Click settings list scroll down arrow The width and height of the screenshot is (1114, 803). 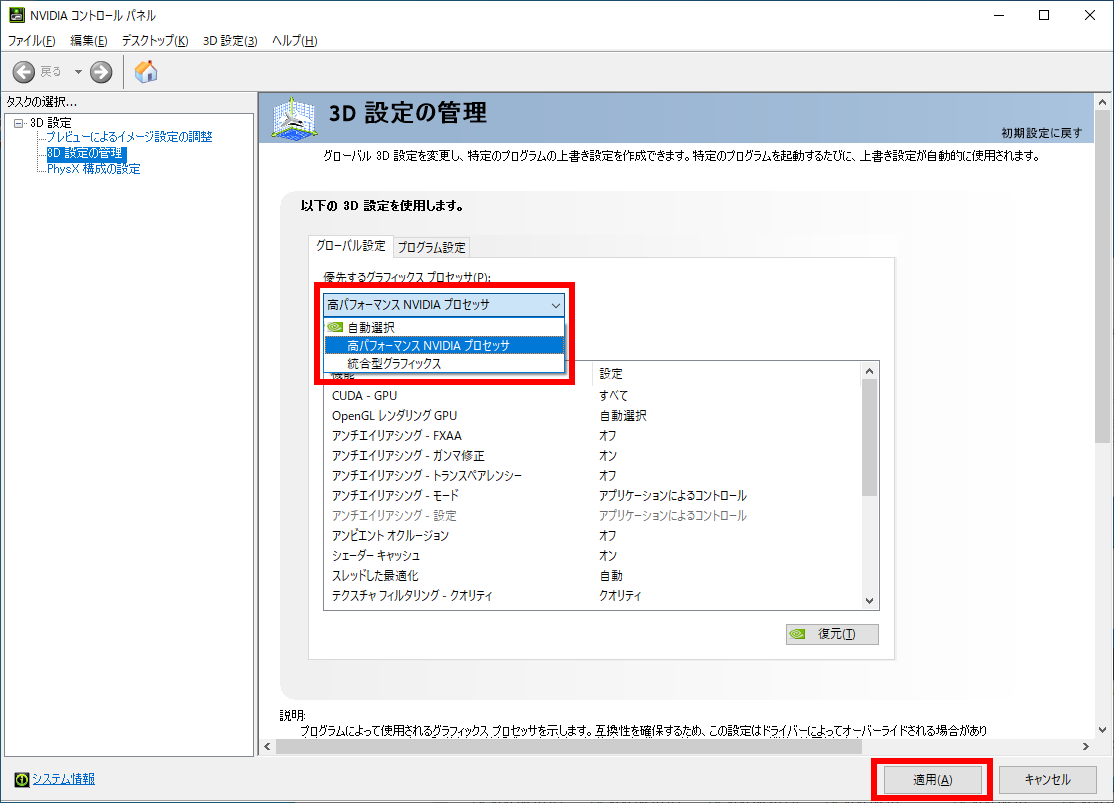point(870,600)
